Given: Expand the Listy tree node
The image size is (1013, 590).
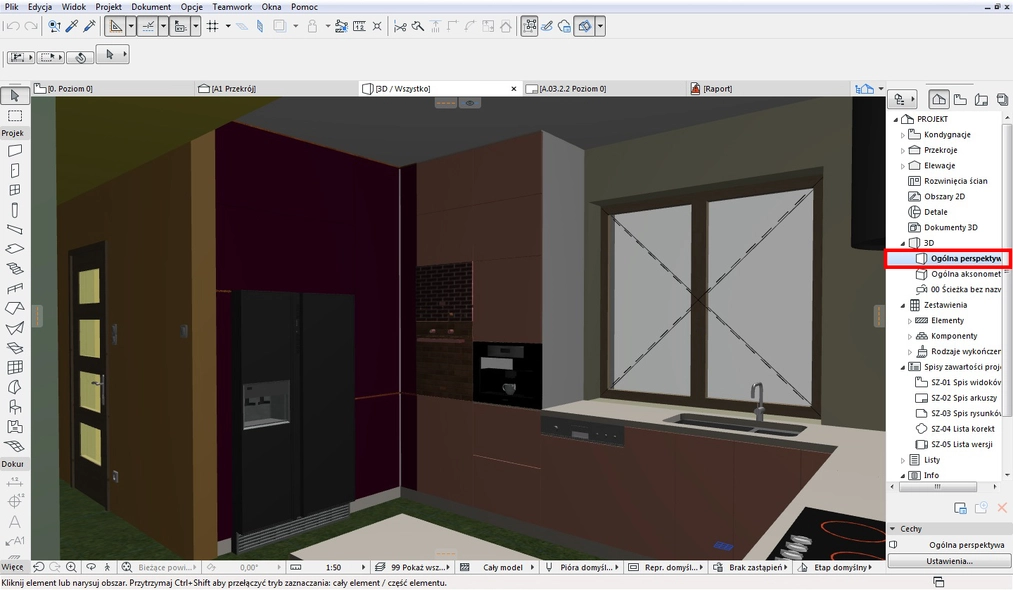Looking at the screenshot, I should [903, 460].
